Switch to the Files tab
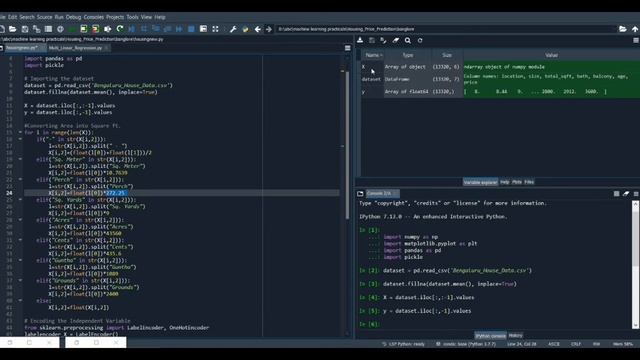 529,182
